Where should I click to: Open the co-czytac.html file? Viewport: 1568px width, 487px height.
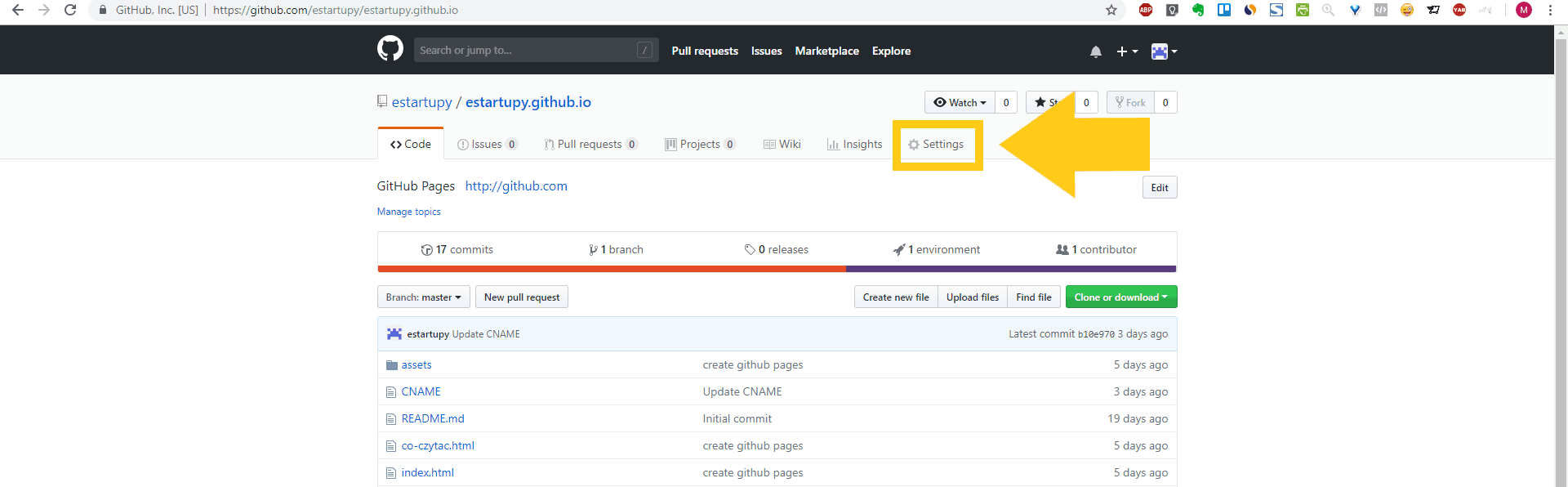[x=438, y=446]
